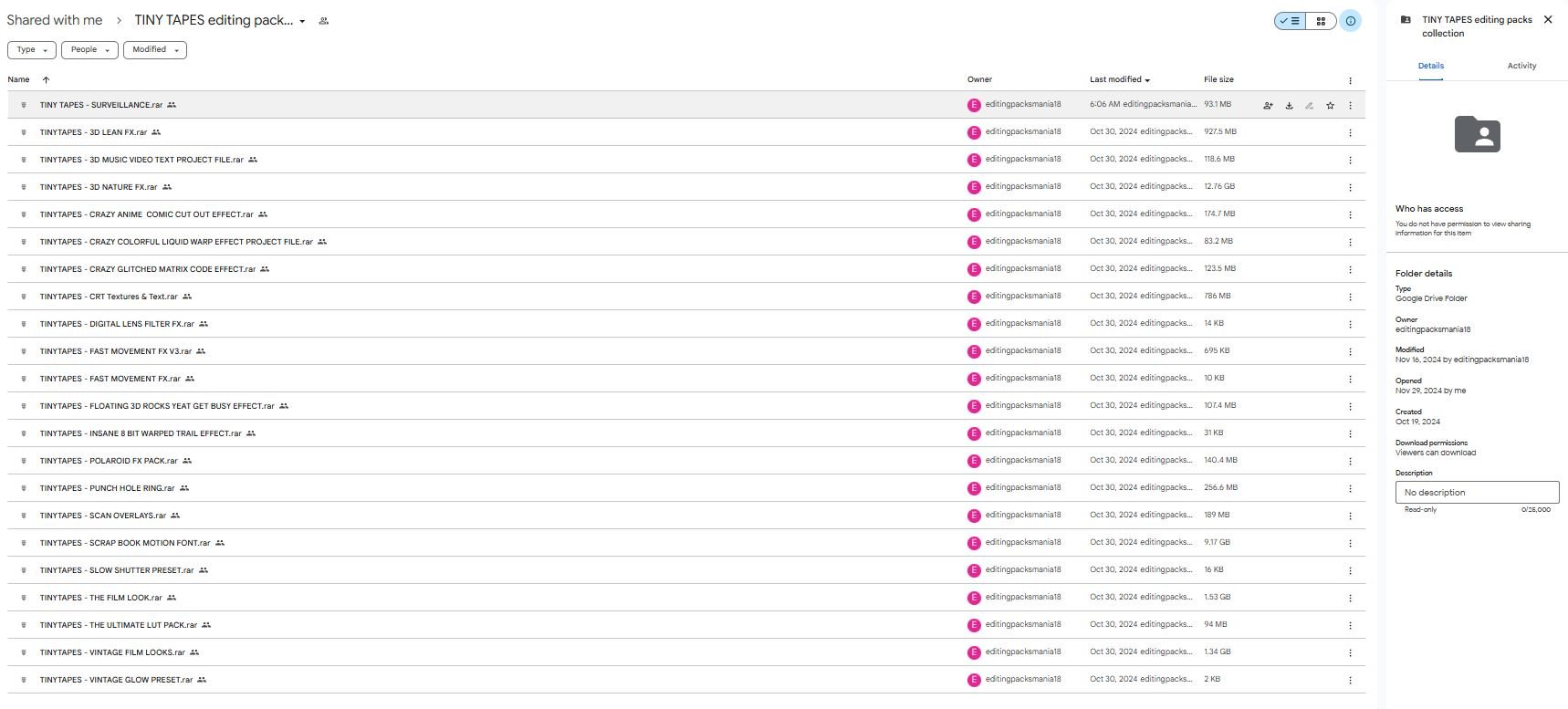Open the People filter dropdown

(89, 50)
